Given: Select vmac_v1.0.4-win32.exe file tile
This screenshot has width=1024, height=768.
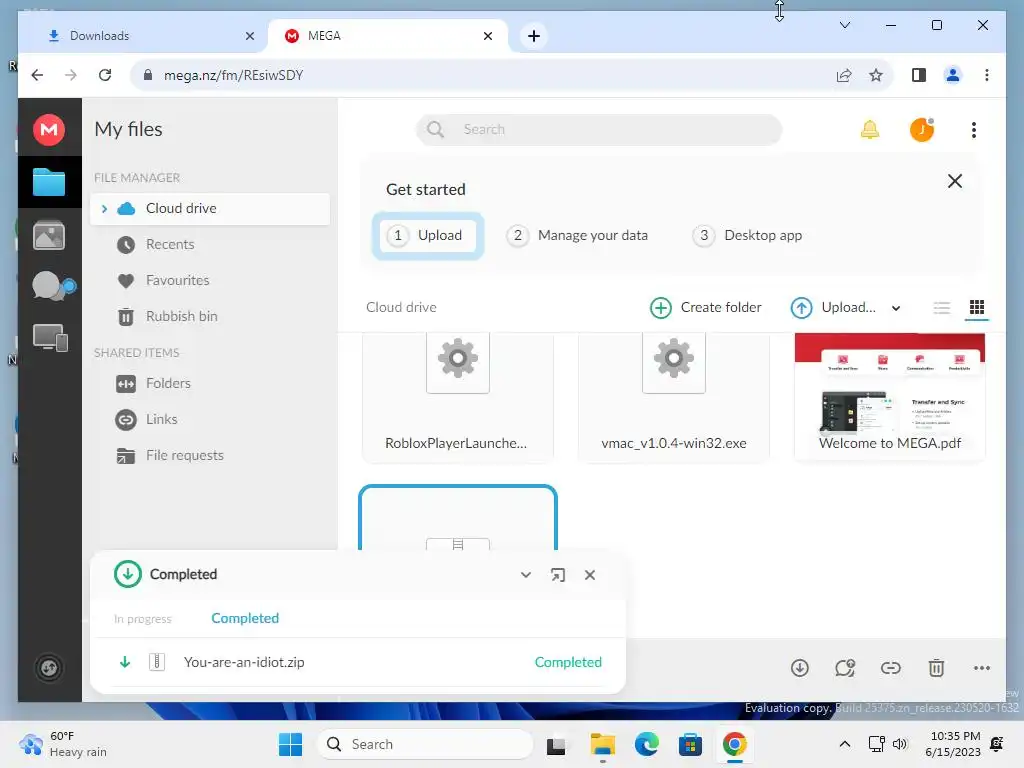Looking at the screenshot, I should (673, 397).
